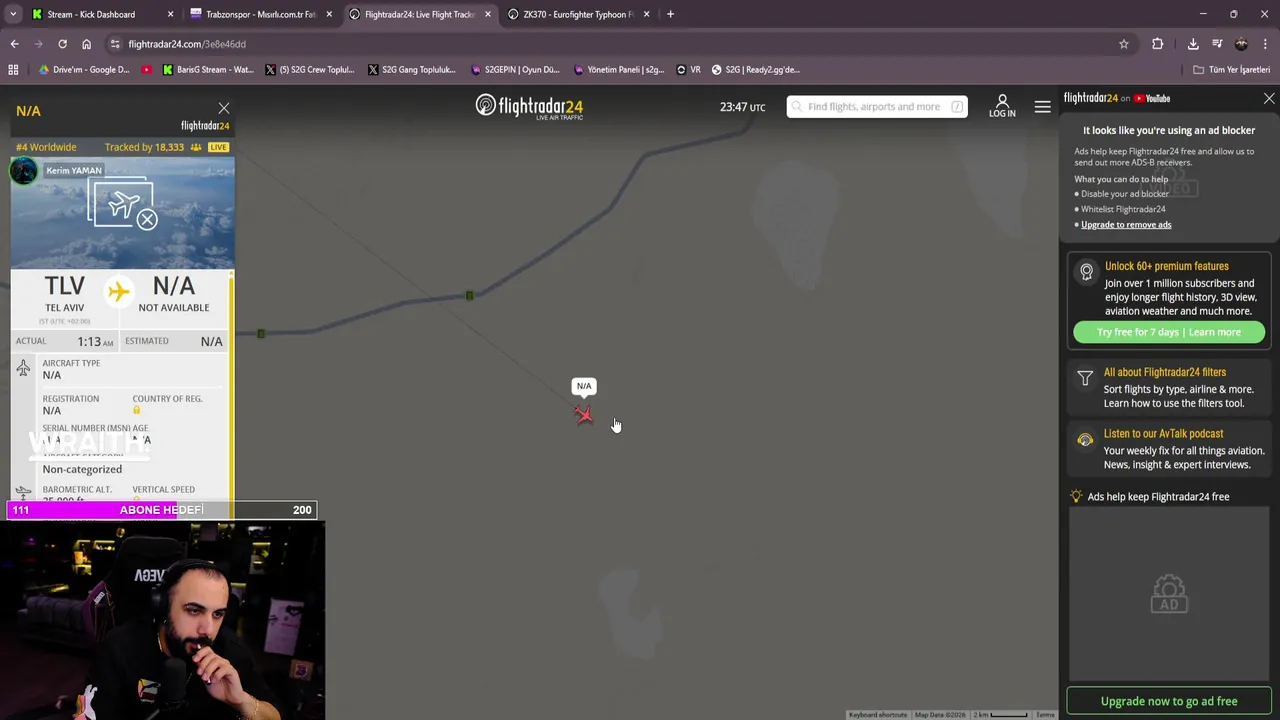Open Tüm Yer İşaretleri bookmarks folder
Viewport: 1280px width, 720px height.
pyautogui.click(x=1231, y=70)
